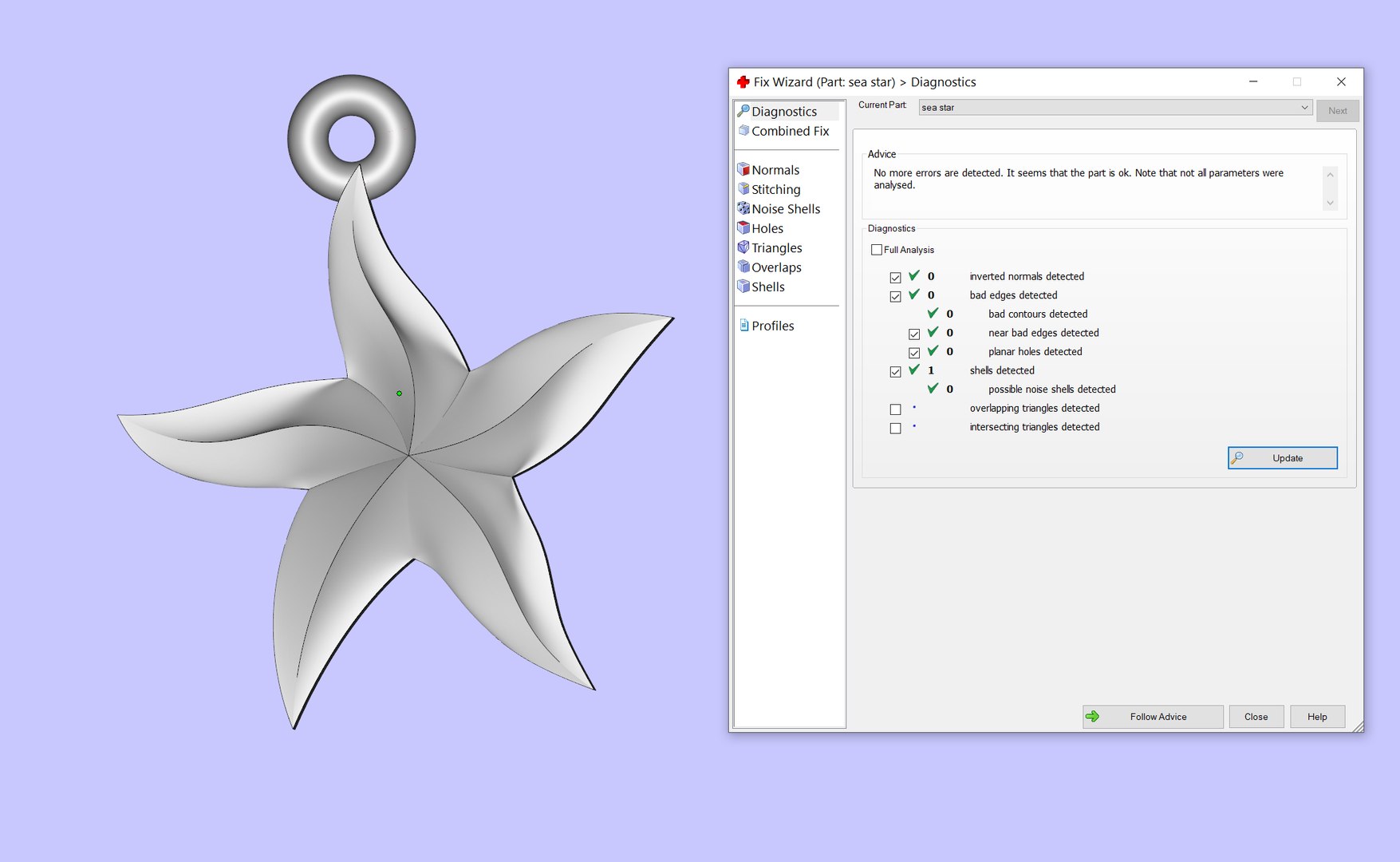The width and height of the screenshot is (1400, 862).
Task: Click the sea star ring loop
Action: pos(351,137)
